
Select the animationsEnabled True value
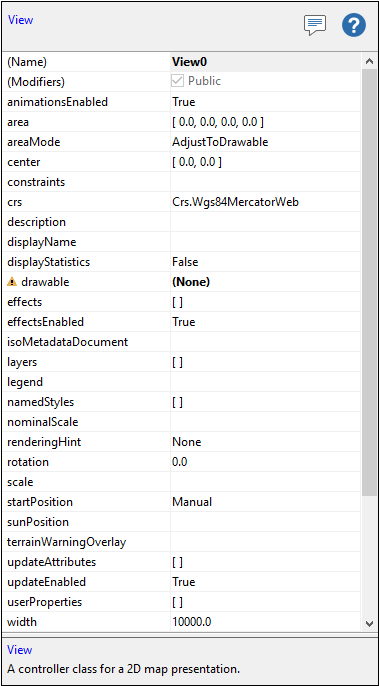coord(183,102)
